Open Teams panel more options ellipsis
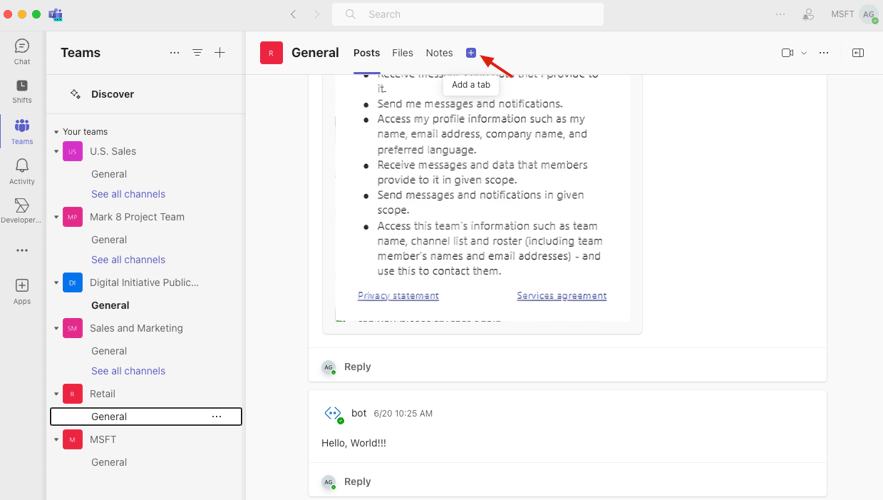The height and width of the screenshot is (500, 883). tap(175, 52)
